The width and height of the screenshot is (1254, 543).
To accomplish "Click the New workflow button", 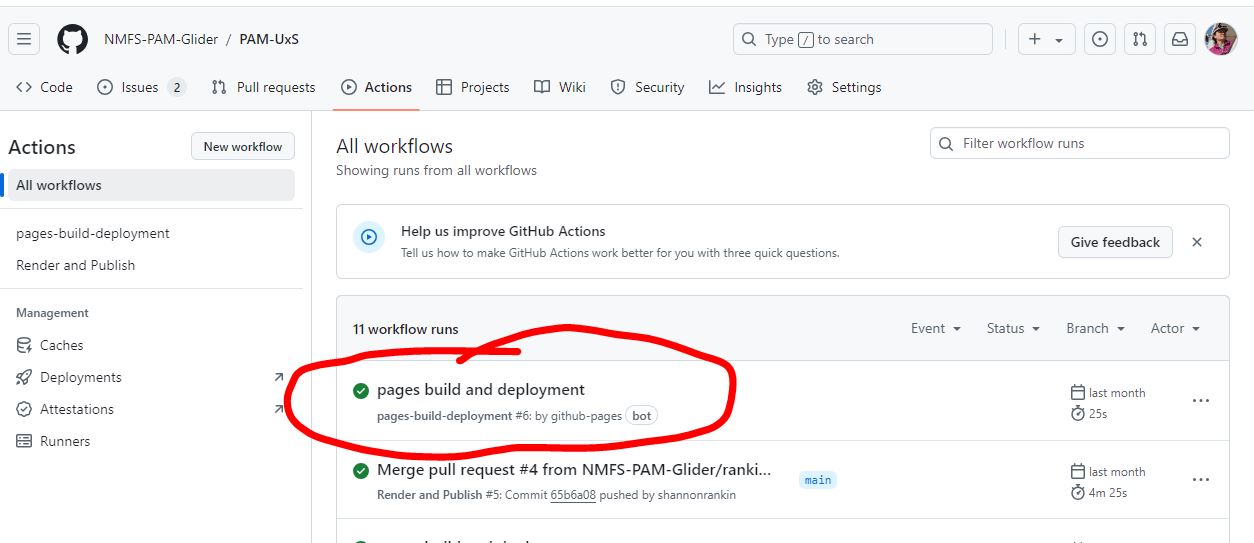I will click(243, 146).
